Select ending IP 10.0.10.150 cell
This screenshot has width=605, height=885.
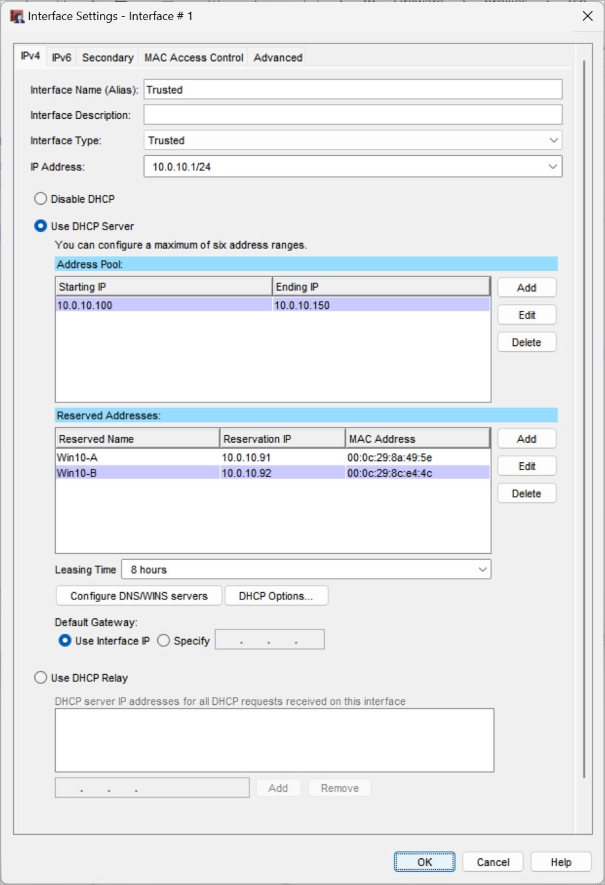coord(381,305)
